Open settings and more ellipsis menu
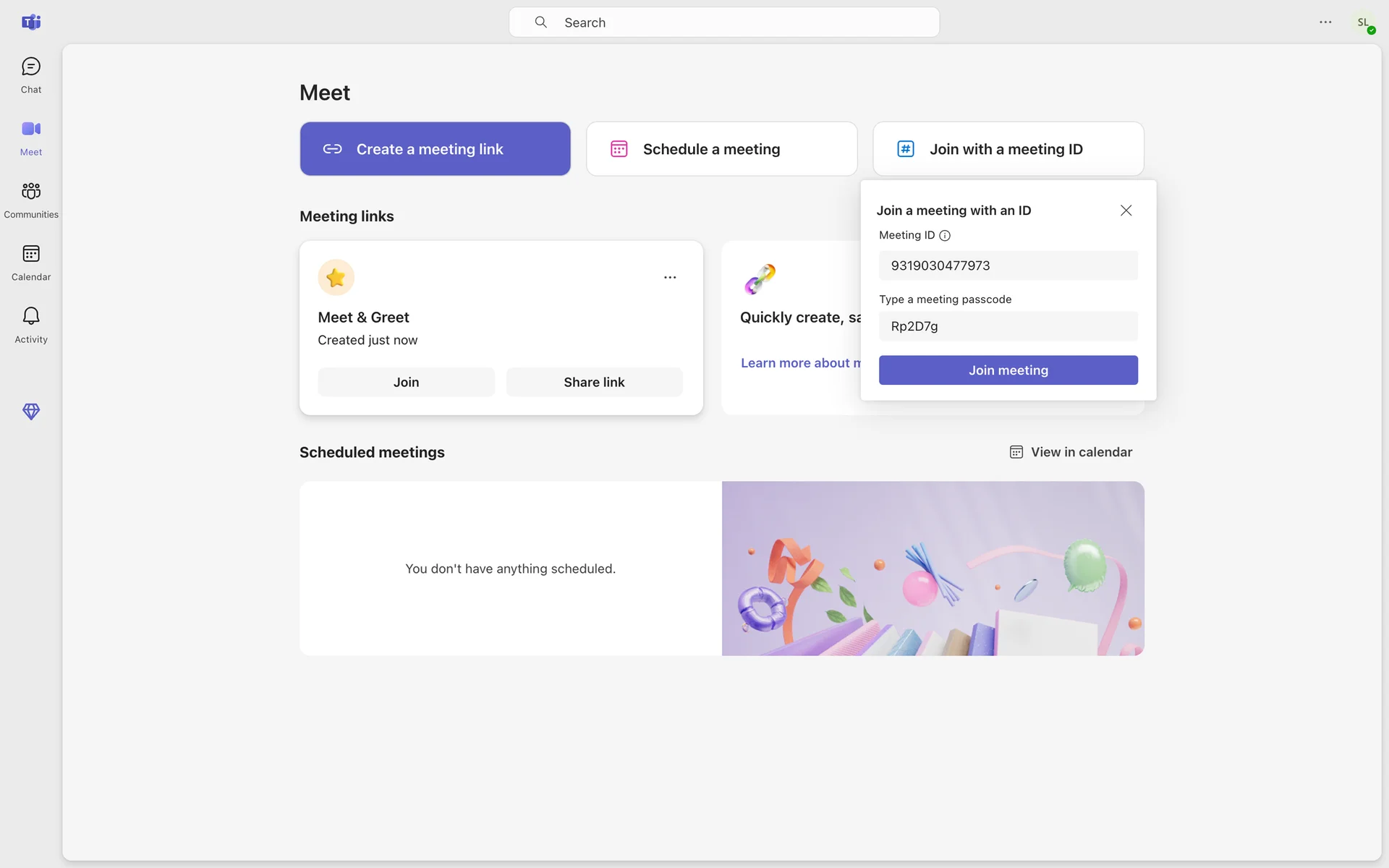 pyautogui.click(x=1325, y=22)
